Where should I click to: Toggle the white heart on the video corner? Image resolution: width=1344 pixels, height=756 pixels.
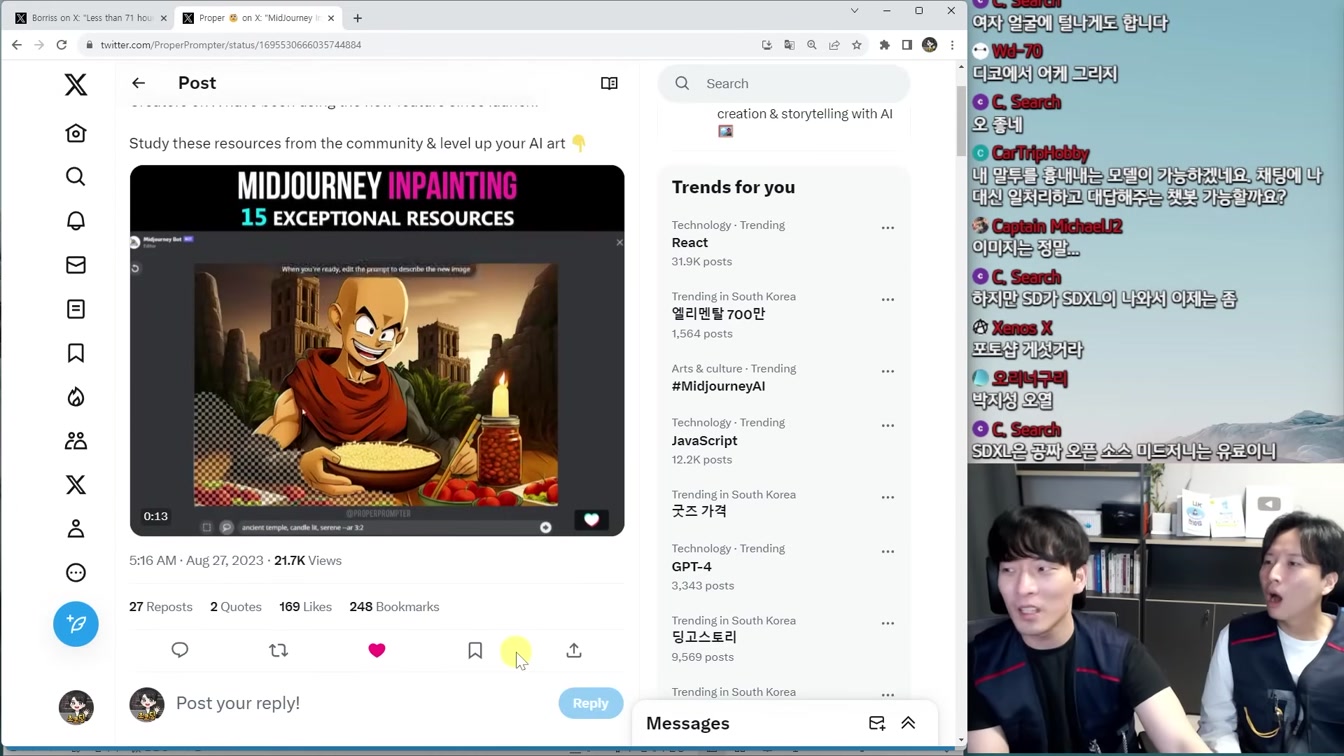pos(591,519)
